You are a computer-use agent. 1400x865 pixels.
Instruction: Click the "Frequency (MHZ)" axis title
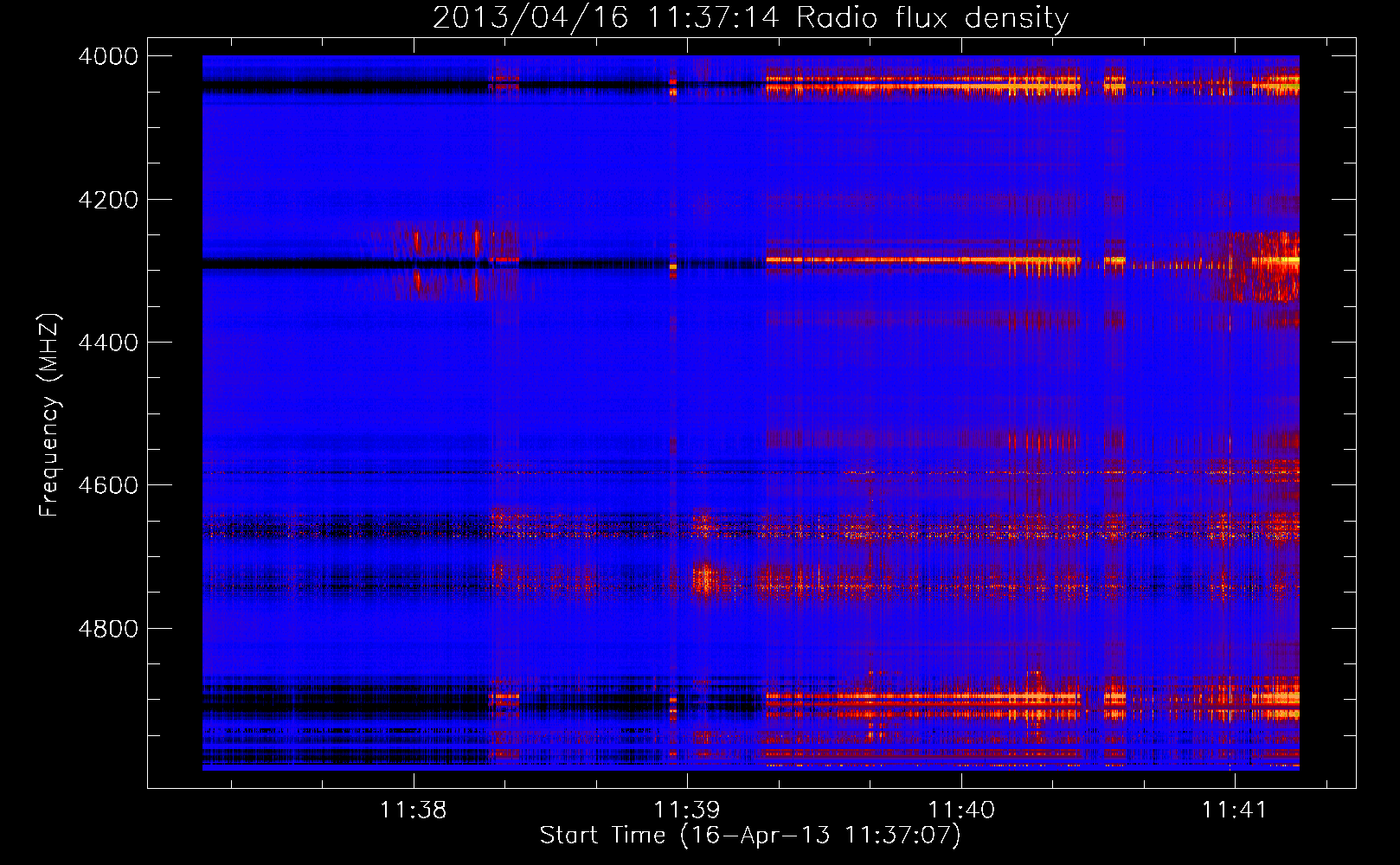pyautogui.click(x=50, y=415)
